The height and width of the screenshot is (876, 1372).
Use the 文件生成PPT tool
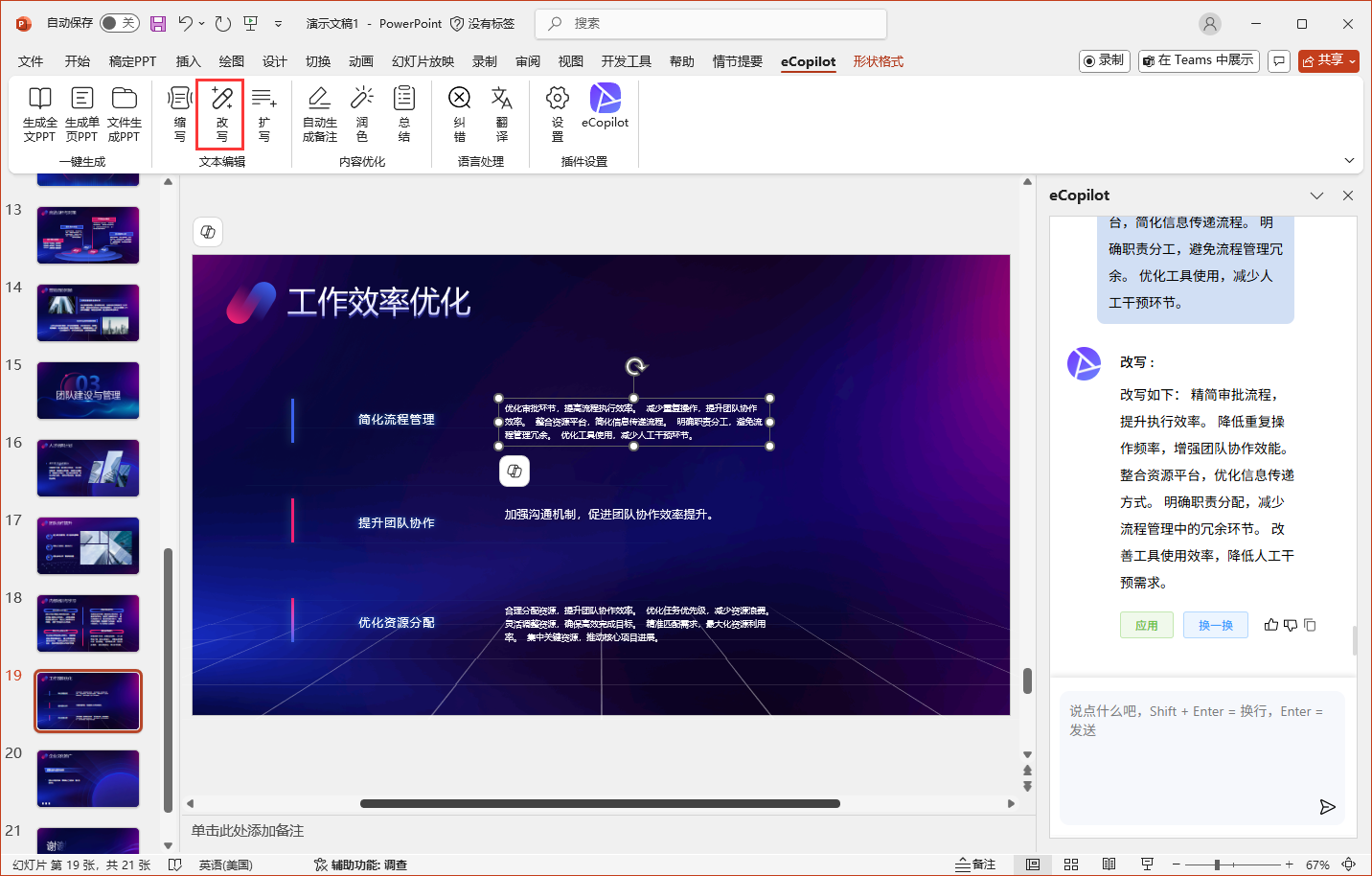[x=125, y=114]
